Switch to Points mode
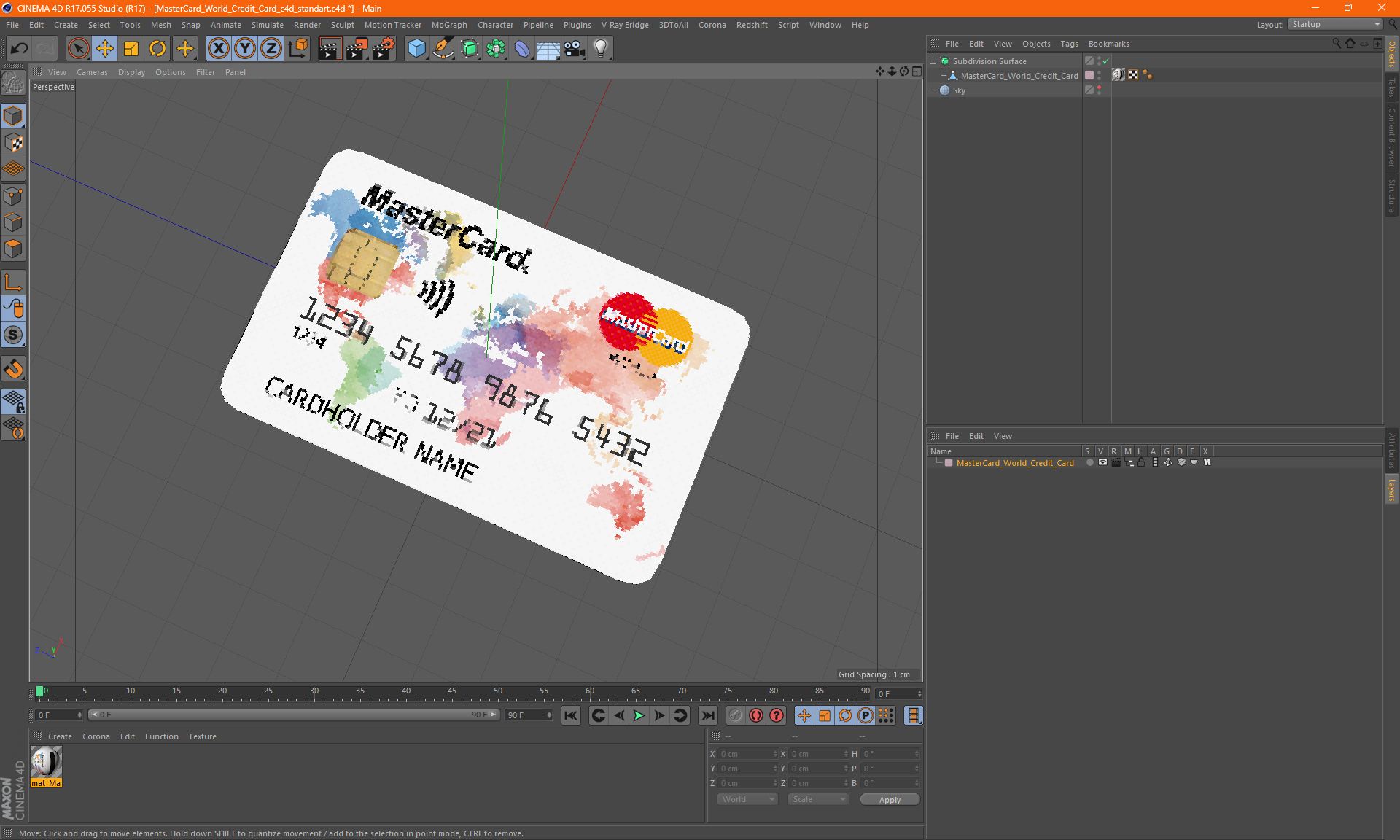 click(x=13, y=196)
